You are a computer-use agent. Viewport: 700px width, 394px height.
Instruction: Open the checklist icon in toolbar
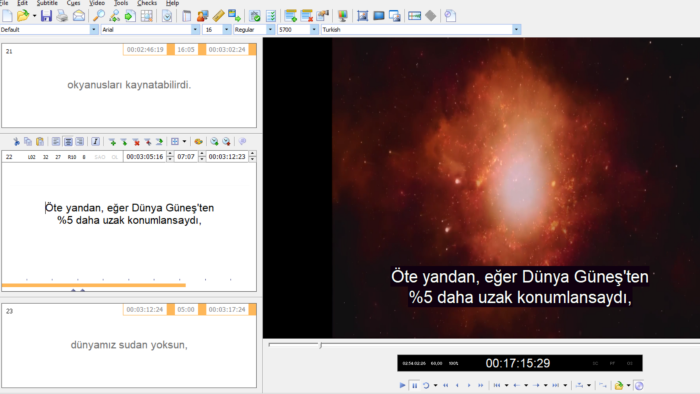(x=271, y=16)
